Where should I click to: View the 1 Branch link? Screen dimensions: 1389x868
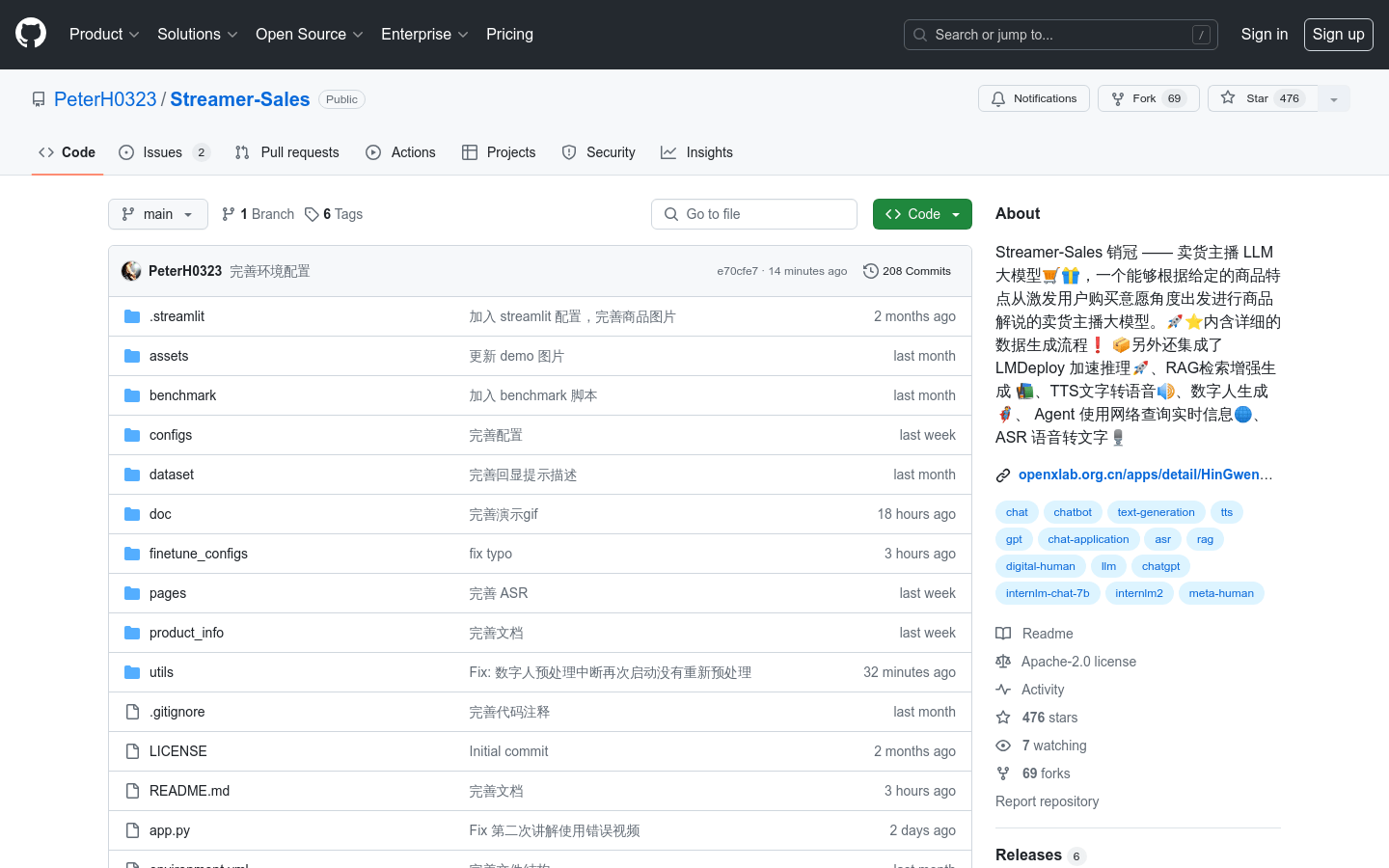(x=258, y=214)
